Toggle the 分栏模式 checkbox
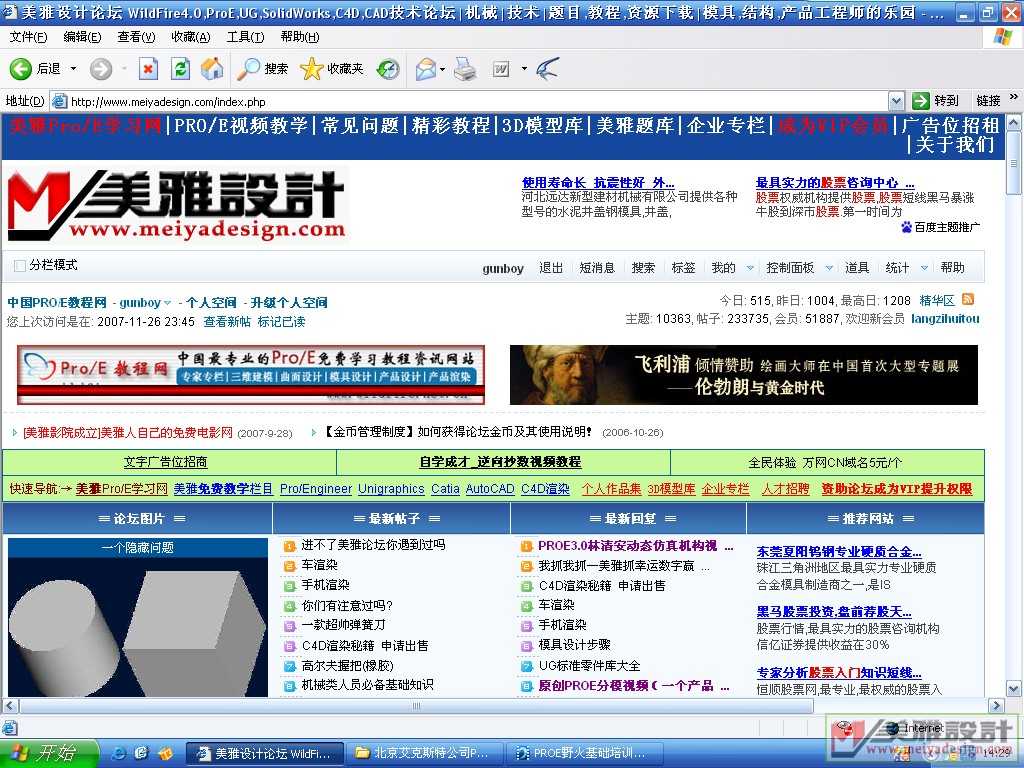Image resolution: width=1024 pixels, height=768 pixels. pyautogui.click(x=20, y=265)
